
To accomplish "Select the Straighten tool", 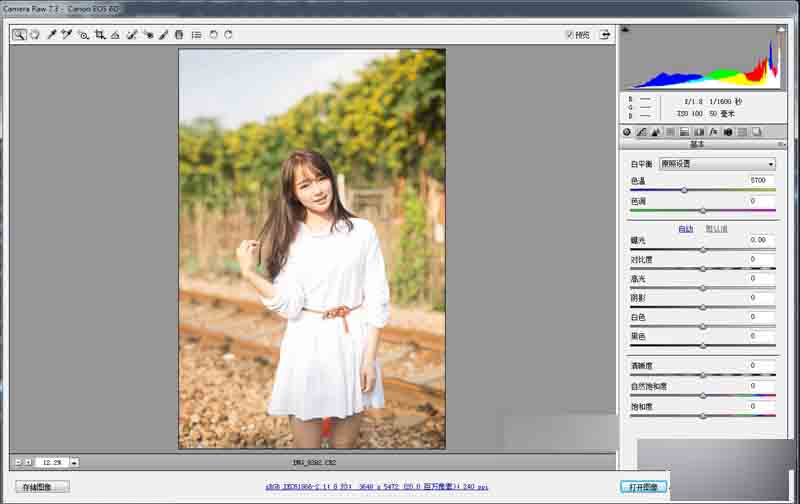I will pyautogui.click(x=115, y=35).
